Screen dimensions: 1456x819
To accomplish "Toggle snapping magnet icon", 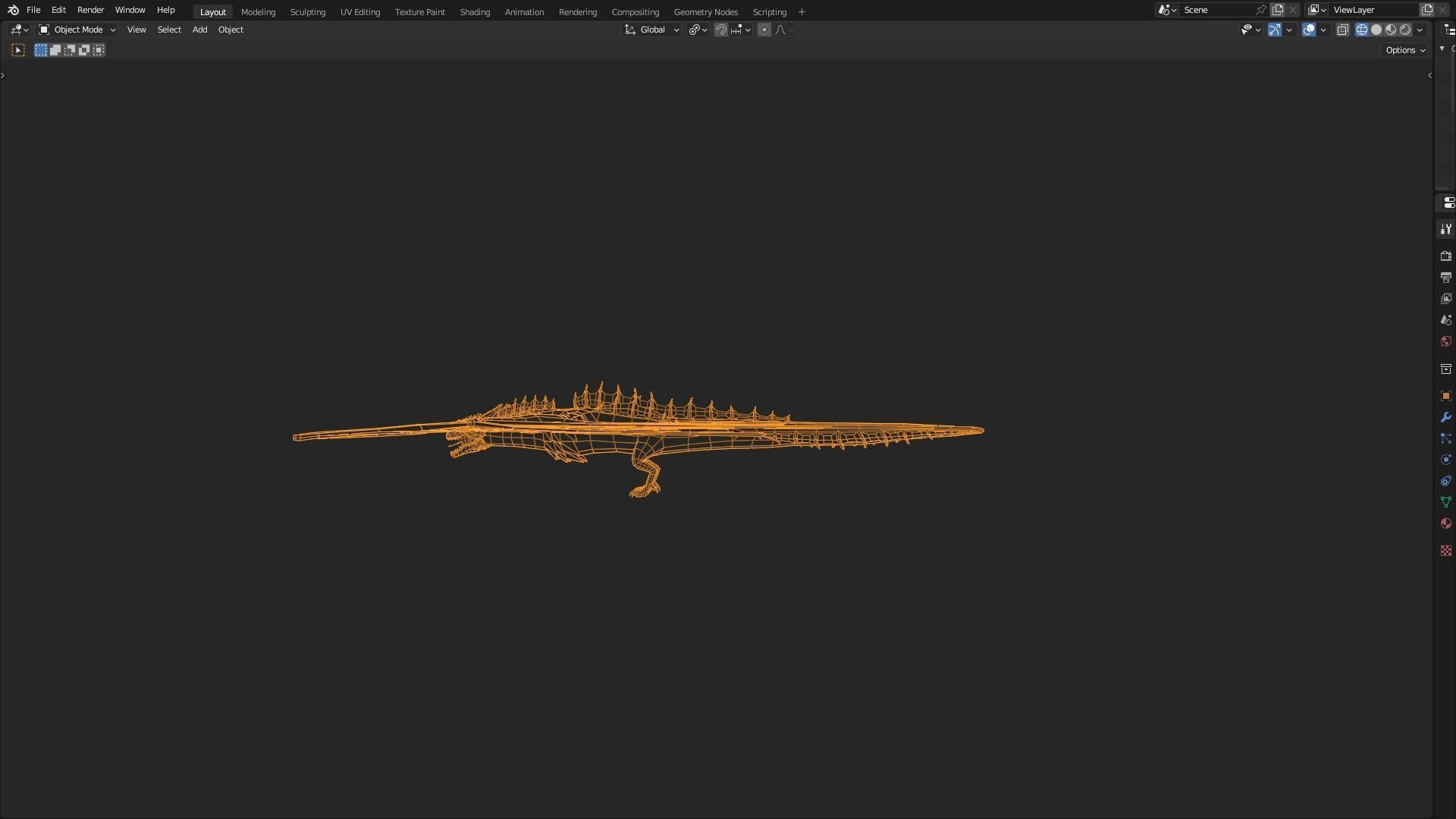I will point(721,30).
